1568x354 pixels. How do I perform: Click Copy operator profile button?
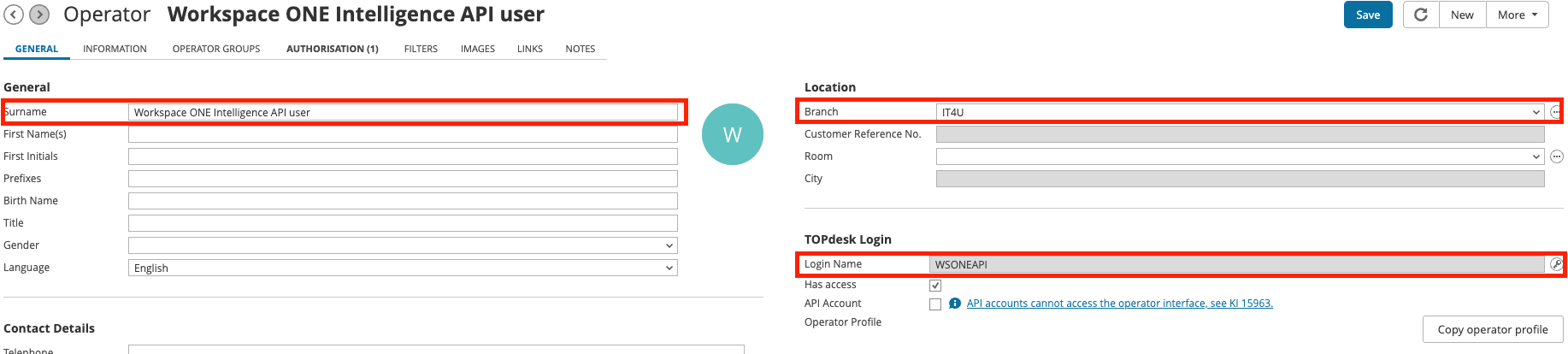coord(1493,329)
